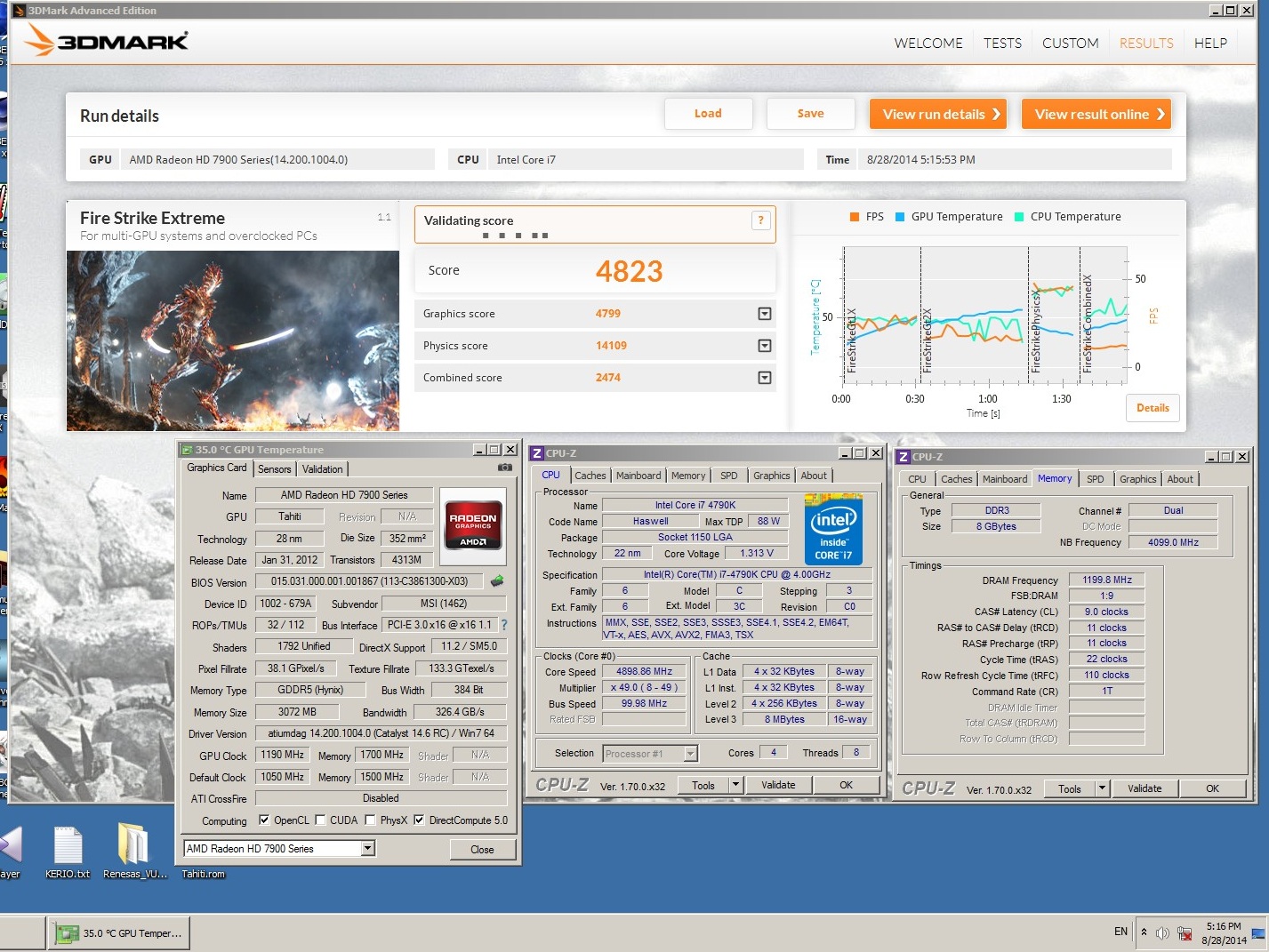Open the HELP section in 3DMark
This screenshot has width=1269, height=952.
click(1210, 43)
